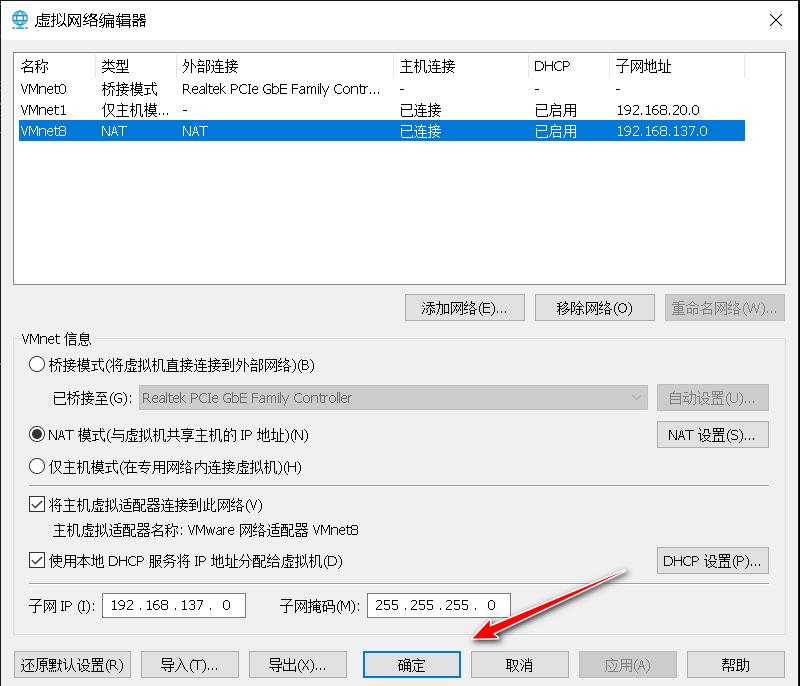Edit the 子网 IP input field

tap(174, 605)
